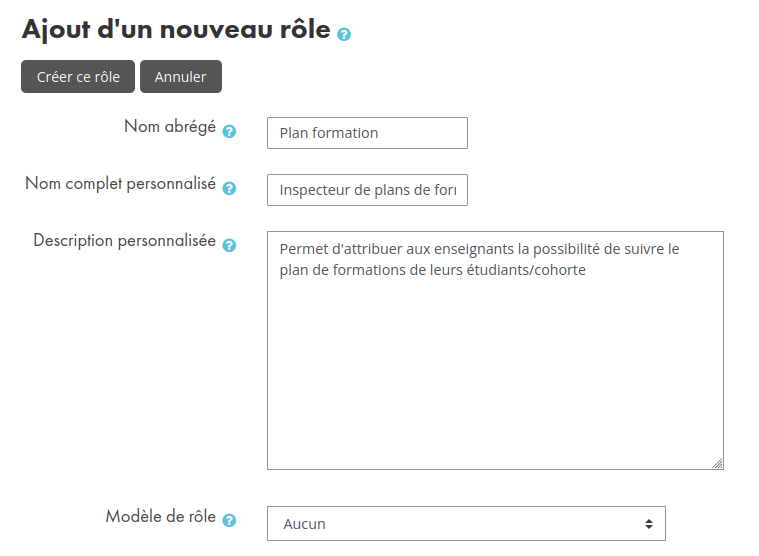The height and width of the screenshot is (556, 759).
Task: Focus the Nom abrégé field containing 'Plan formation'
Action: point(367,133)
